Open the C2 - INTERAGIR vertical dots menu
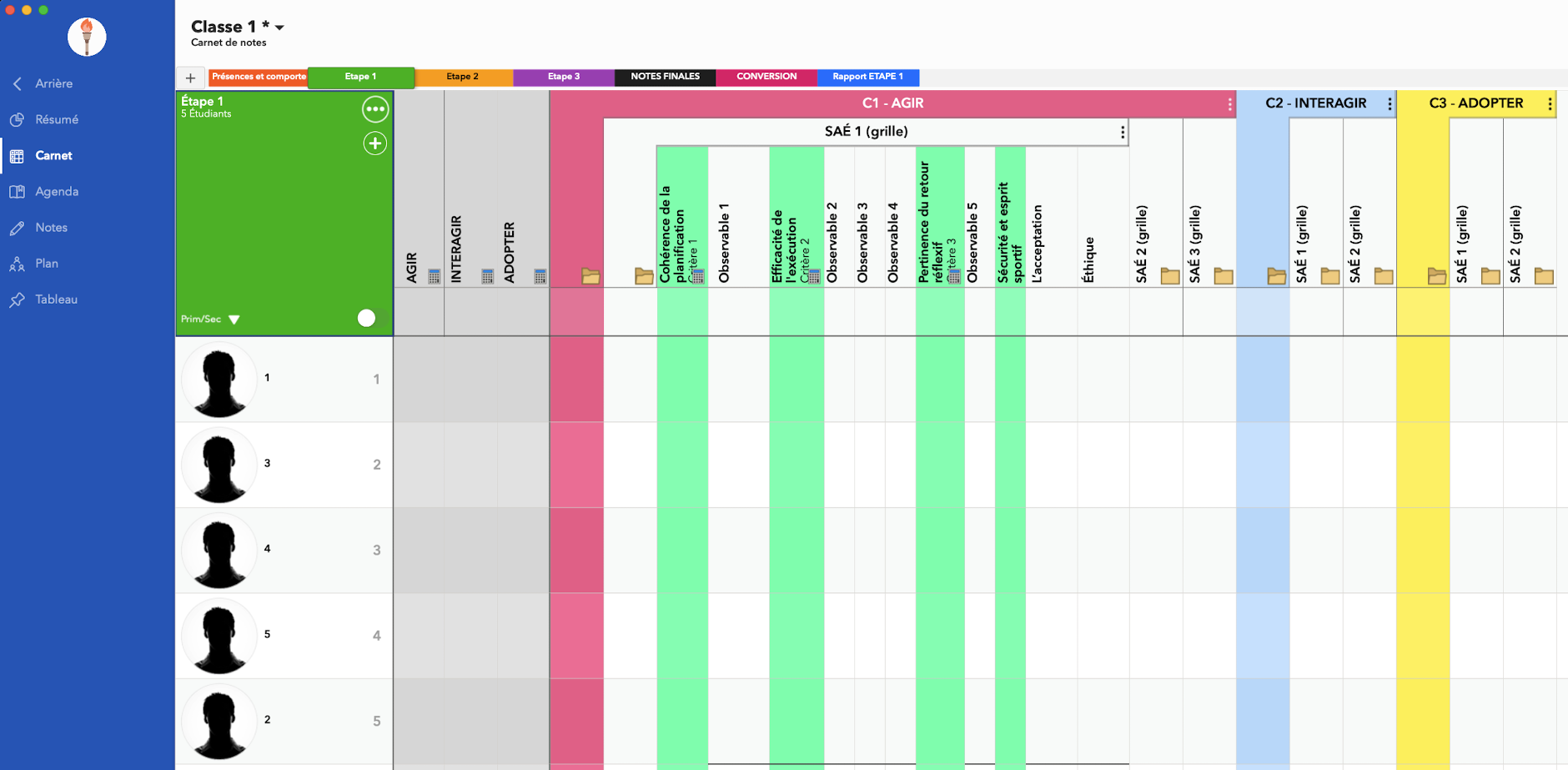The image size is (1568, 770). coord(1390,103)
